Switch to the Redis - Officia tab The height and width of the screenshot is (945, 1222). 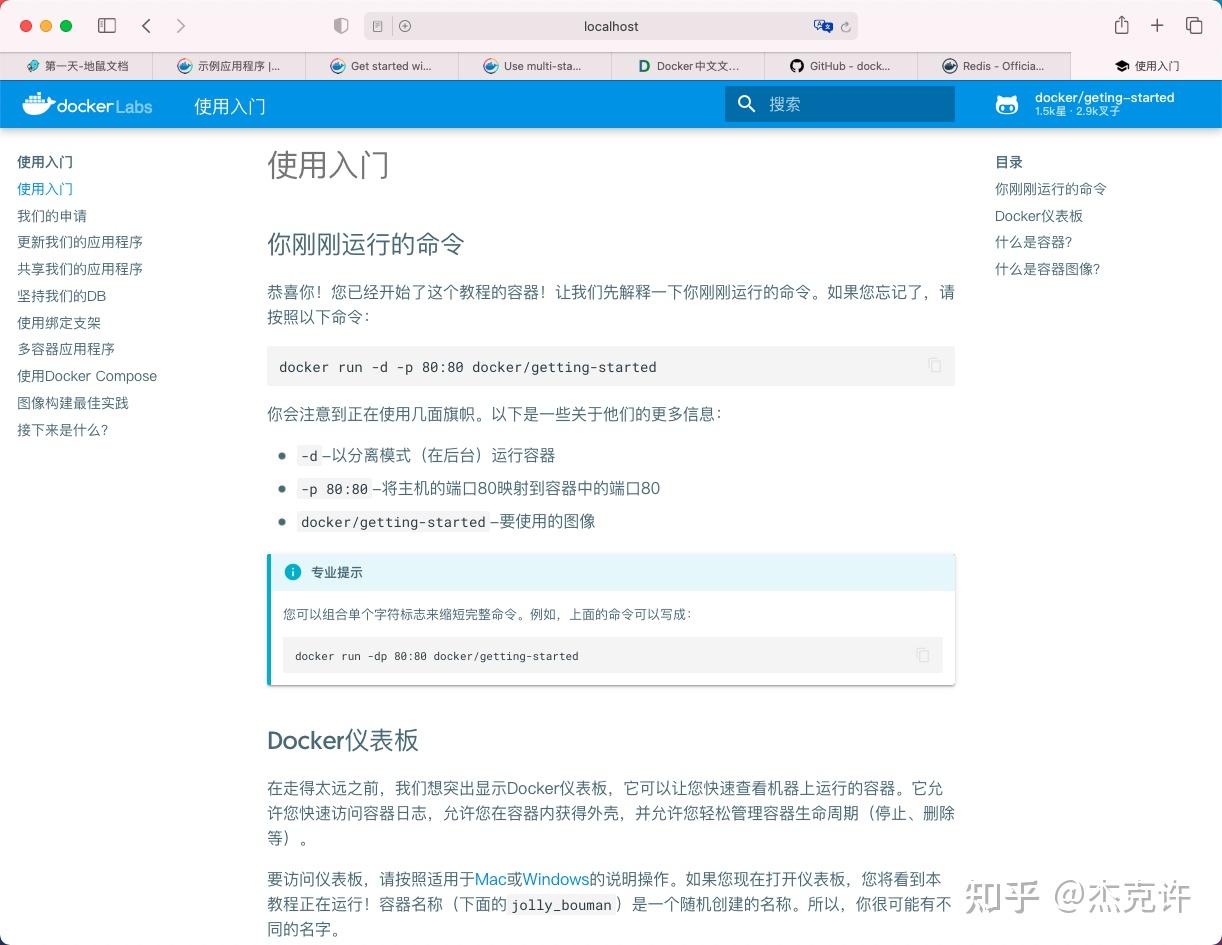point(995,66)
